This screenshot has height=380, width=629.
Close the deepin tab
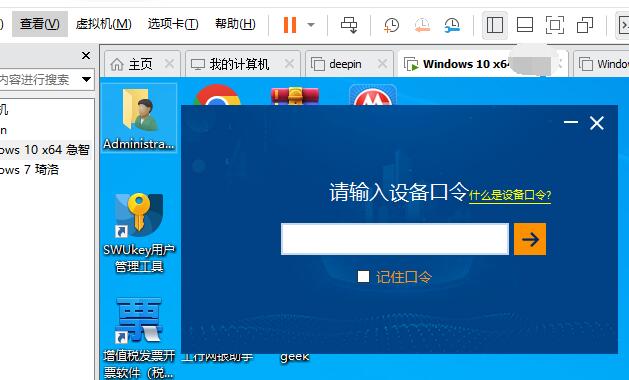pyautogui.click(x=382, y=64)
